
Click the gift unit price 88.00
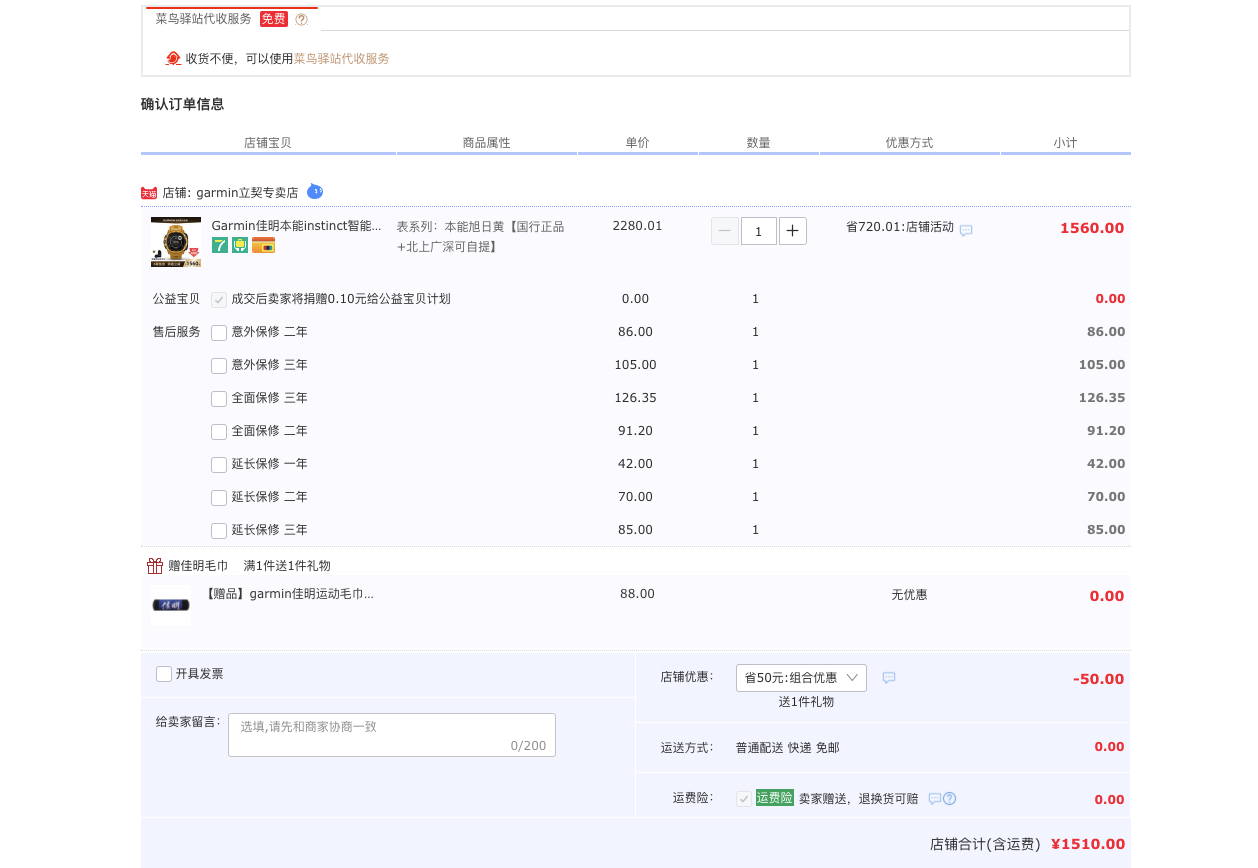click(x=637, y=594)
